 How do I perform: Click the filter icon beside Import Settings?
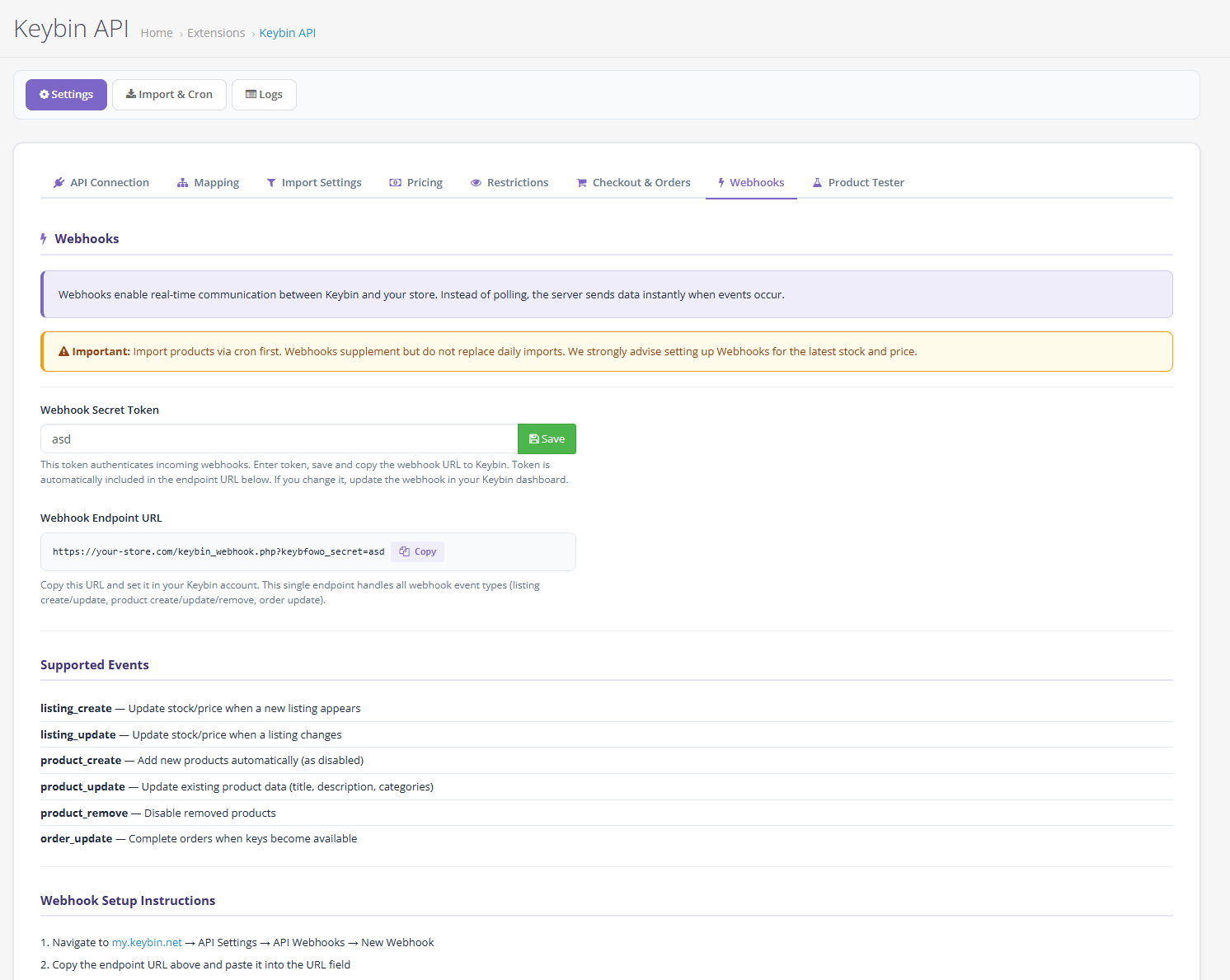271,183
